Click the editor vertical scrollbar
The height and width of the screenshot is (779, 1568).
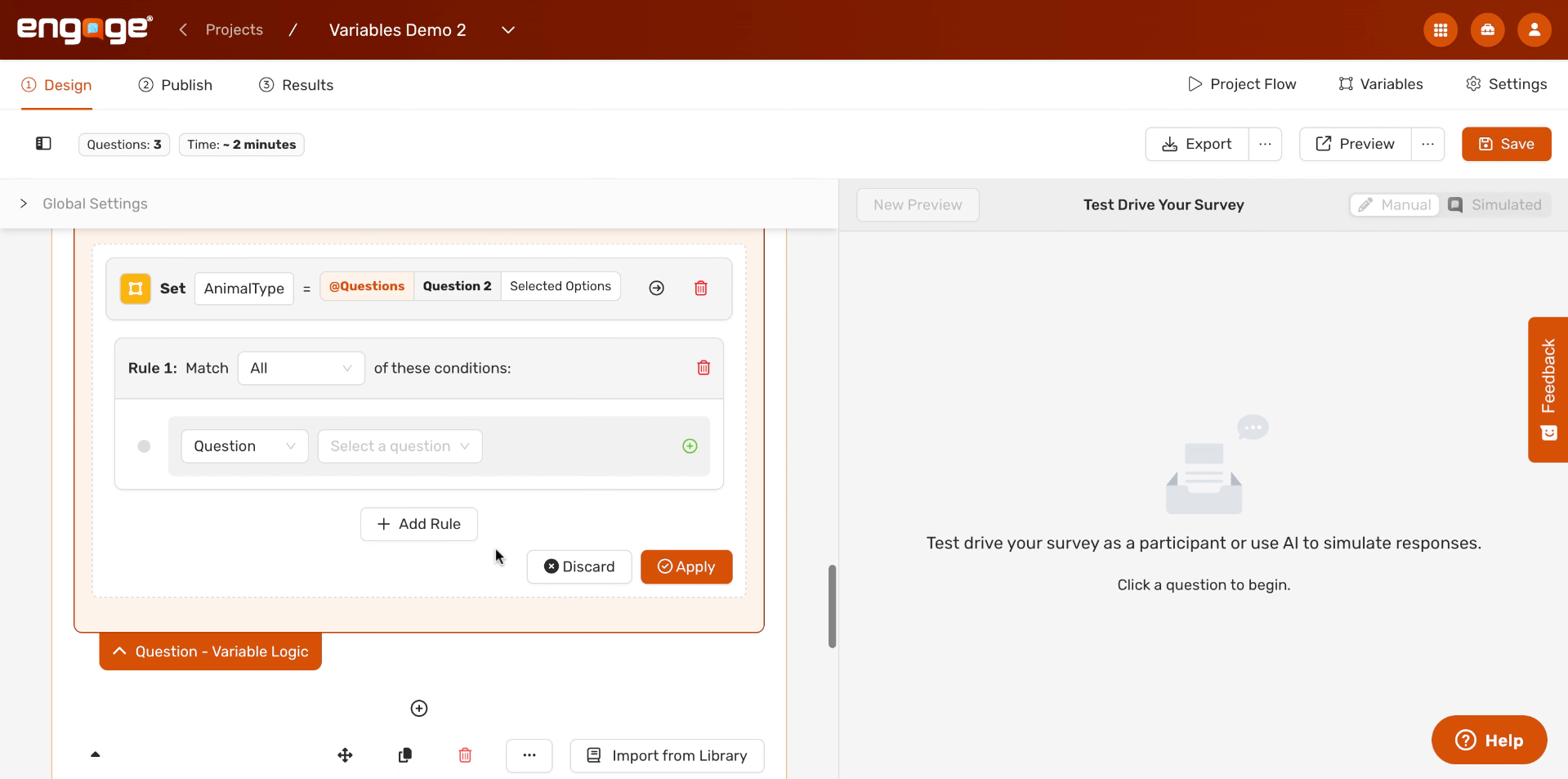832,606
